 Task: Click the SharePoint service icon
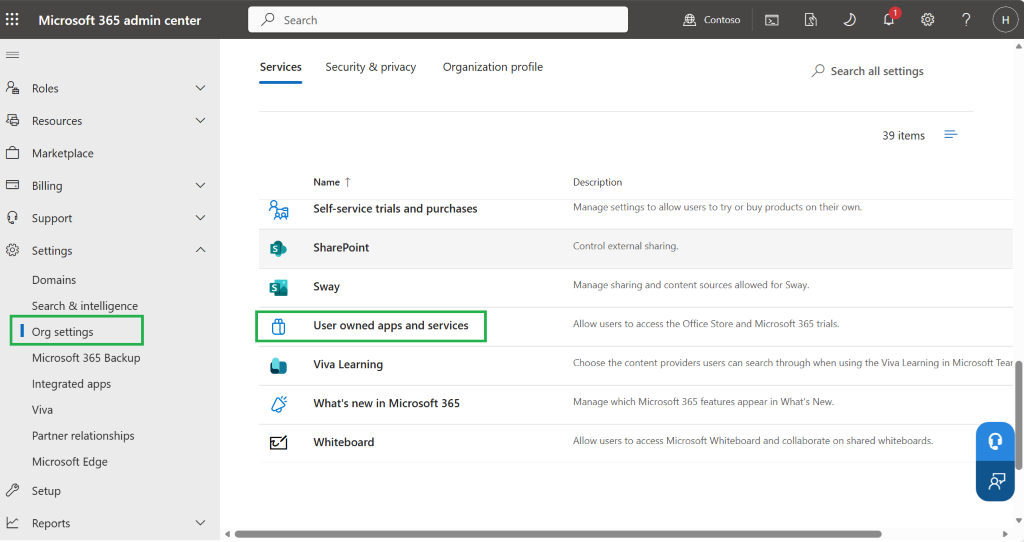(279, 248)
